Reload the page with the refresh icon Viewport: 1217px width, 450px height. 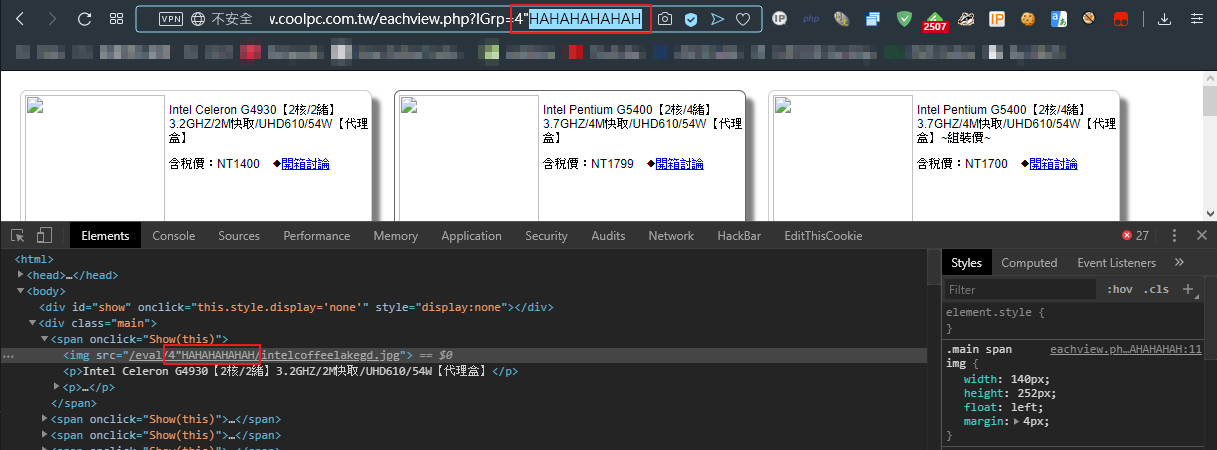pyautogui.click(x=84, y=19)
